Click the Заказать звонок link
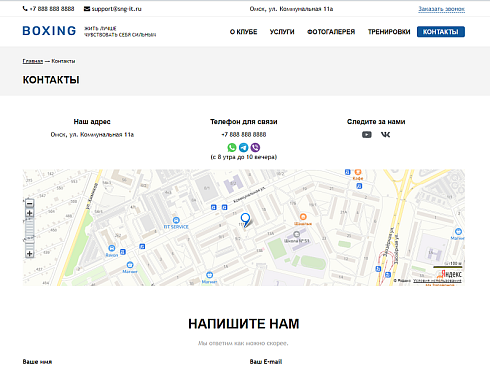Screen dimensions: 490x368 [441, 9]
